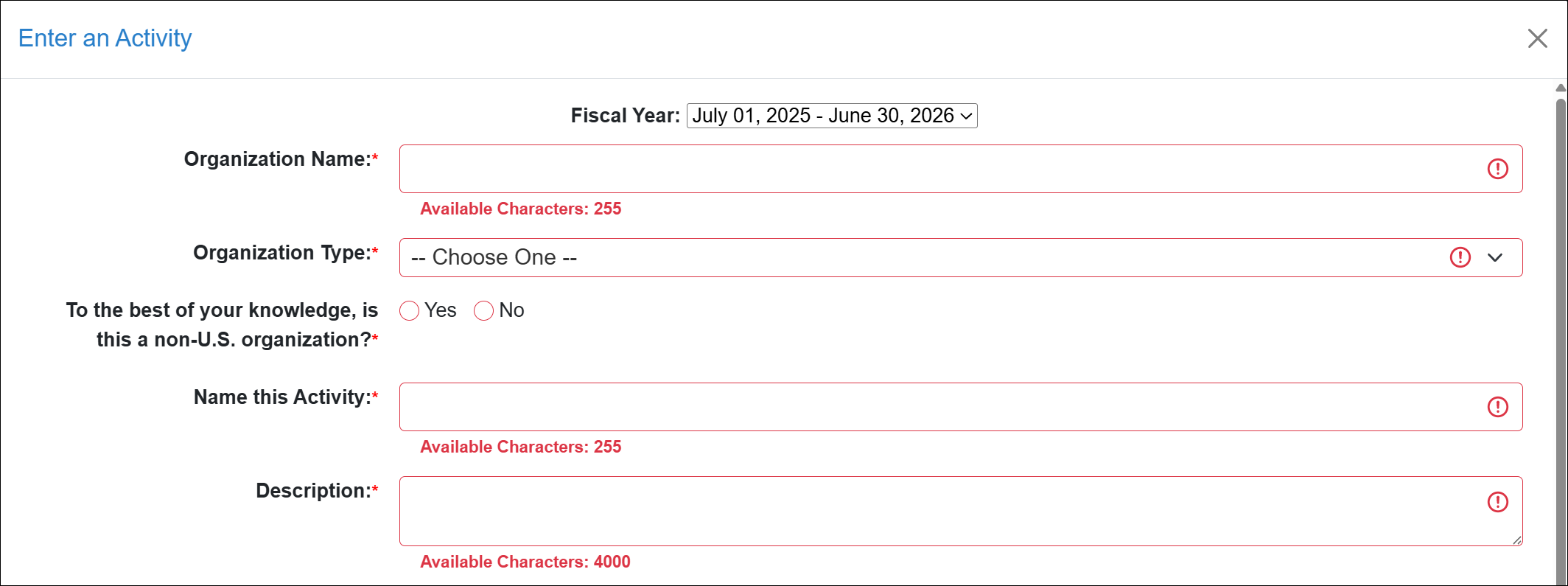Click the 'Enter an Activity' heading
Image resolution: width=1568 pixels, height=586 pixels.
(105, 38)
